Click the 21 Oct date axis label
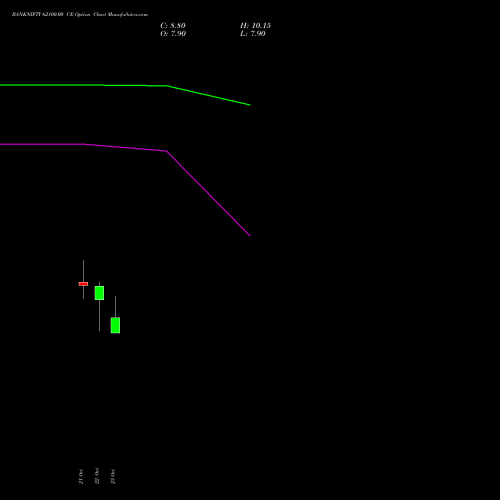Image resolution: width=500 pixels, height=500 pixels. click(81, 476)
